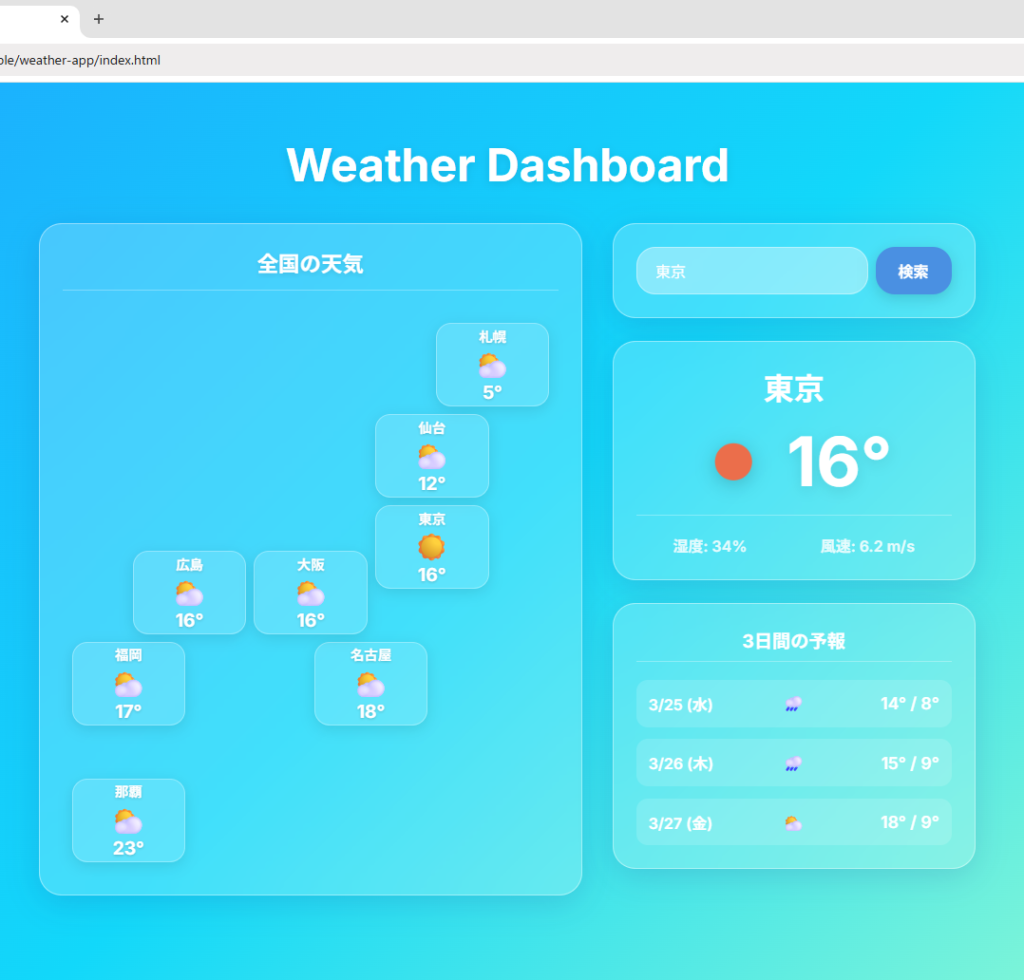Click the Hiroshima (広島) weather icon
The width and height of the screenshot is (1024, 980).
(x=189, y=593)
